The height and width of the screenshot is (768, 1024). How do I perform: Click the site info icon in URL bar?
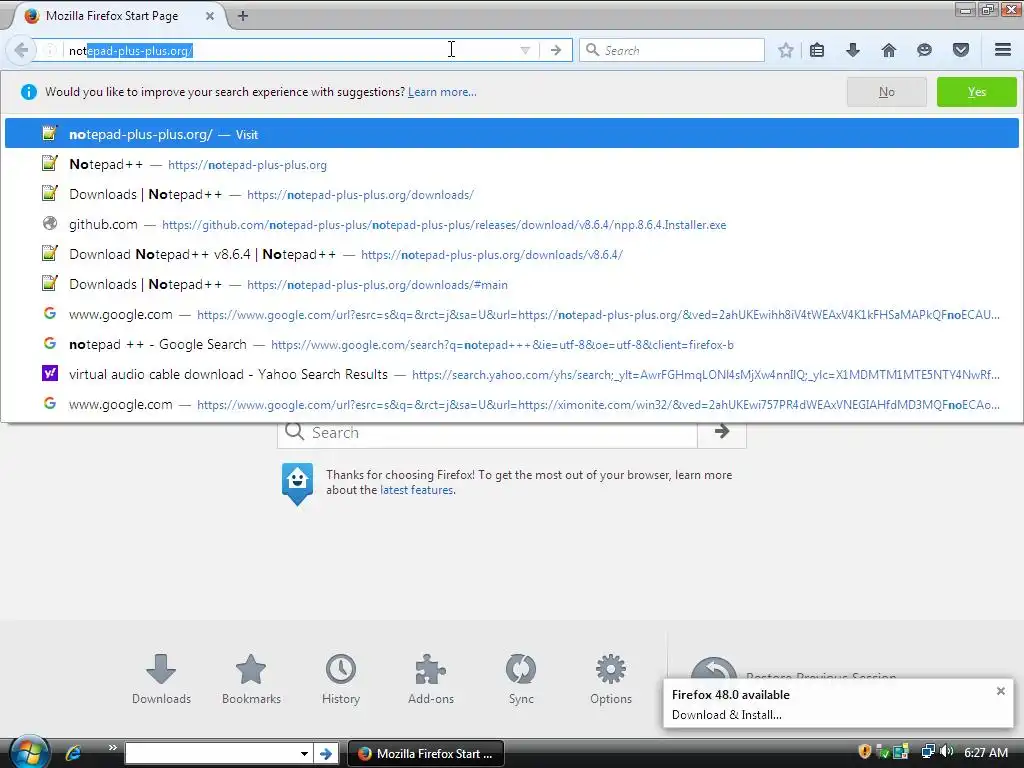coord(50,50)
